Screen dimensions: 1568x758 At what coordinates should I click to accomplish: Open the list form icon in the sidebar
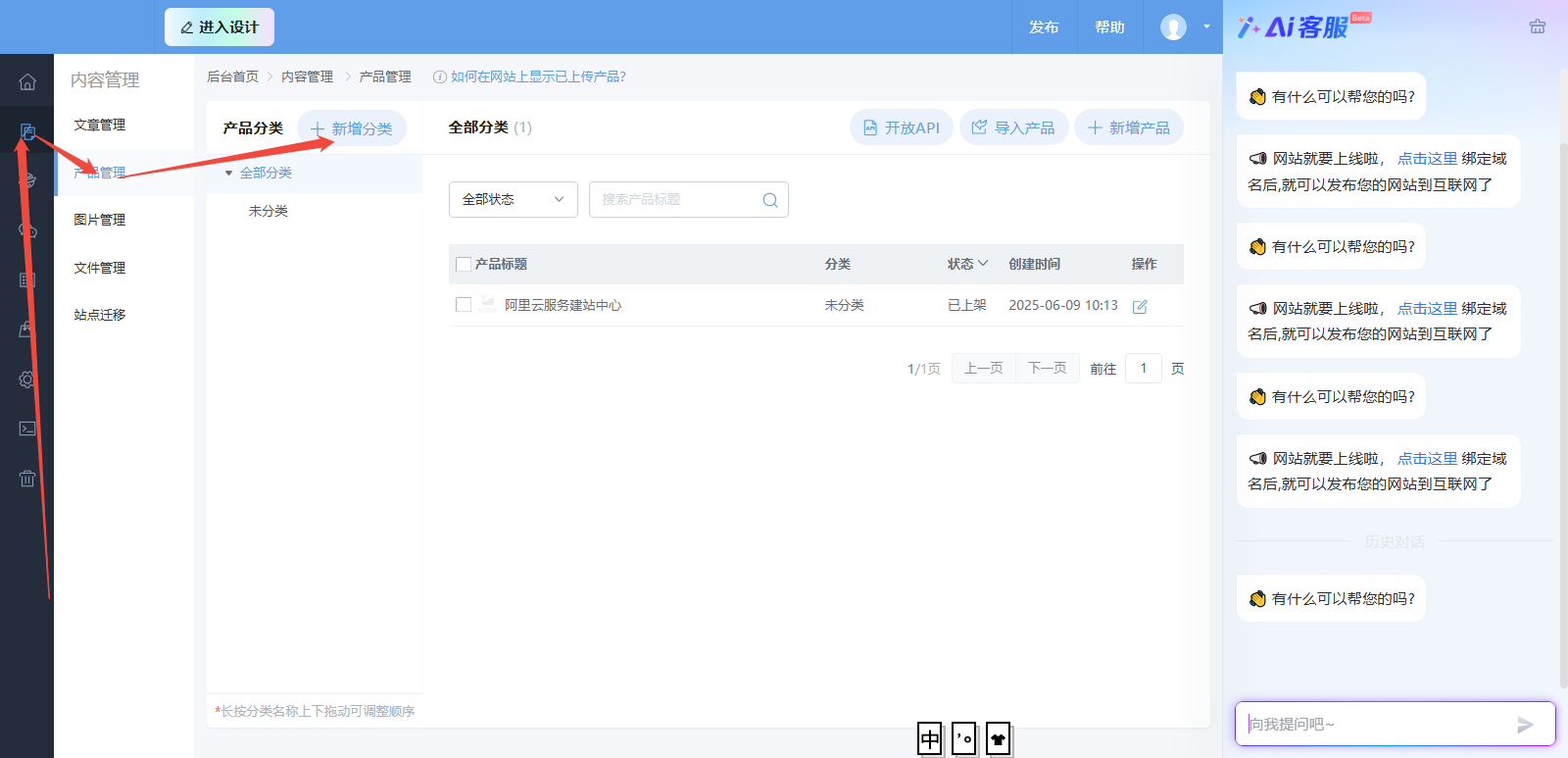27,280
